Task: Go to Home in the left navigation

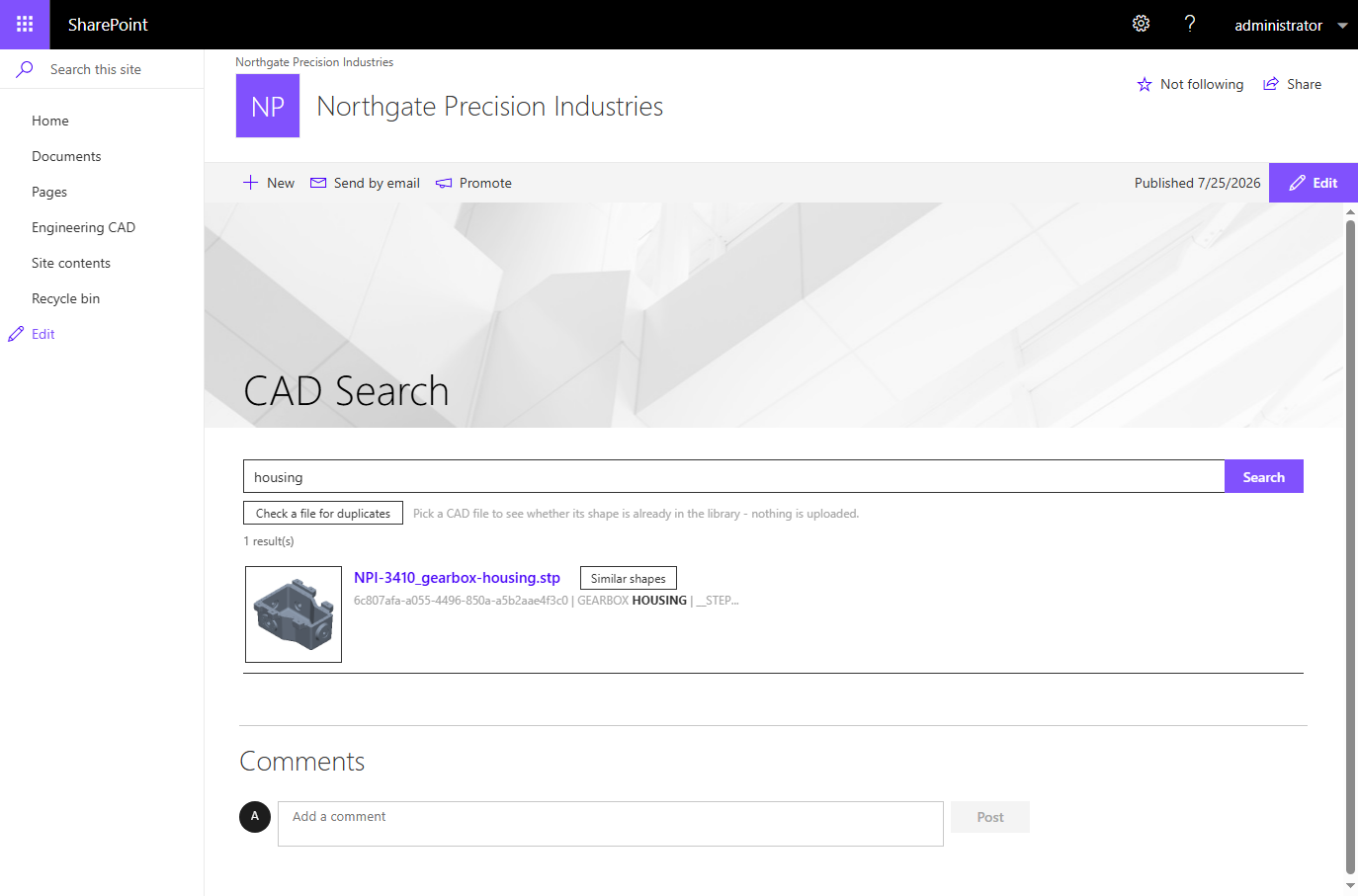Action: (x=50, y=121)
